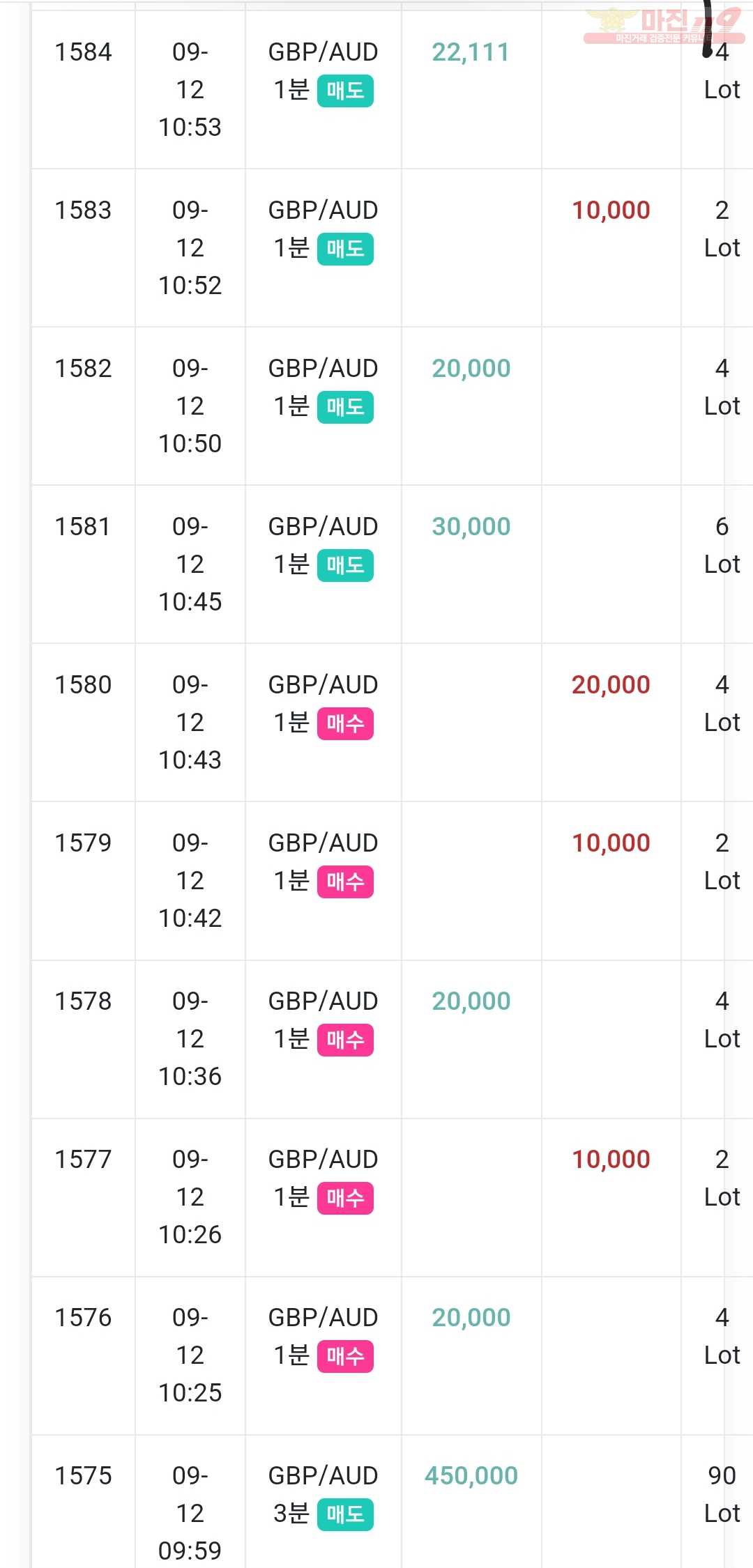This screenshot has width=753, height=1568.
Task: Click the 22,111 profit amount
Action: click(471, 52)
